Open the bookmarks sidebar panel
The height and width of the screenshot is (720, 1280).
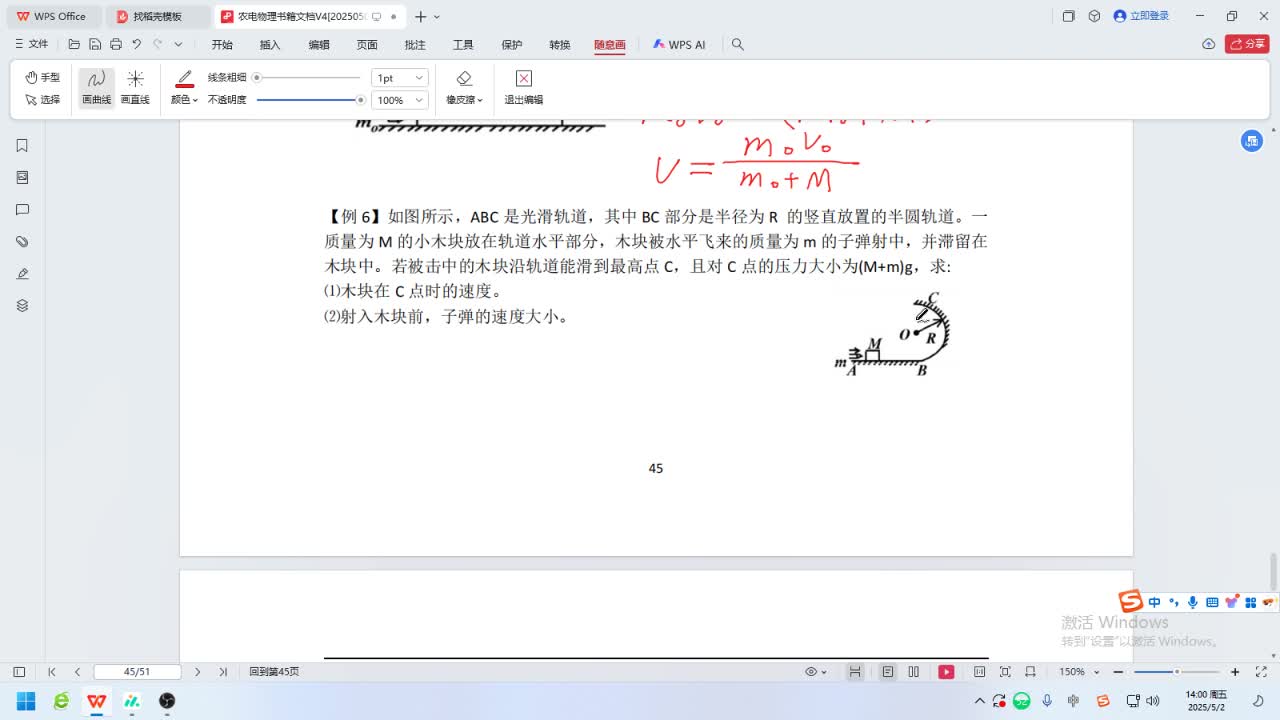[x=22, y=146]
